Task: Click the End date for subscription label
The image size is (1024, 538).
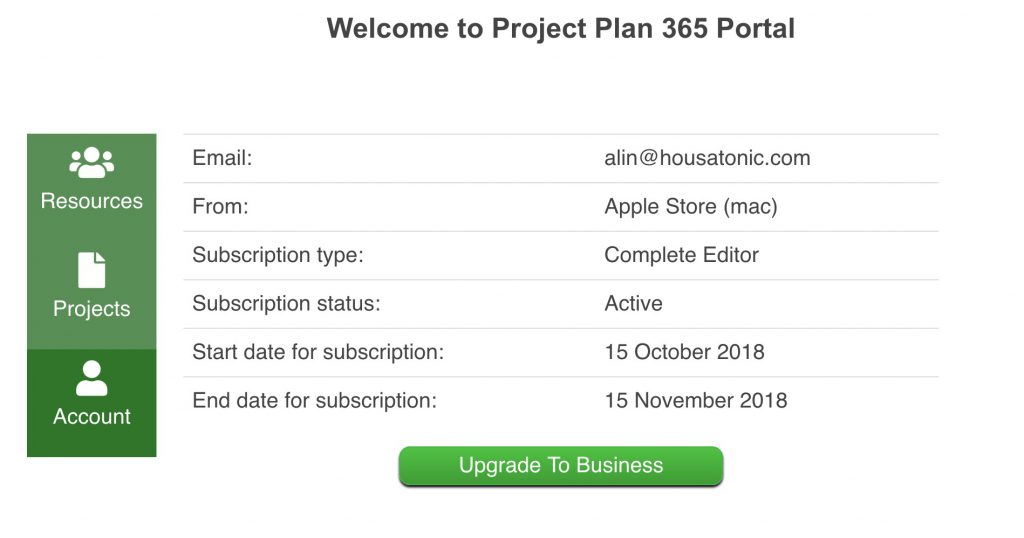Action: 314,400
